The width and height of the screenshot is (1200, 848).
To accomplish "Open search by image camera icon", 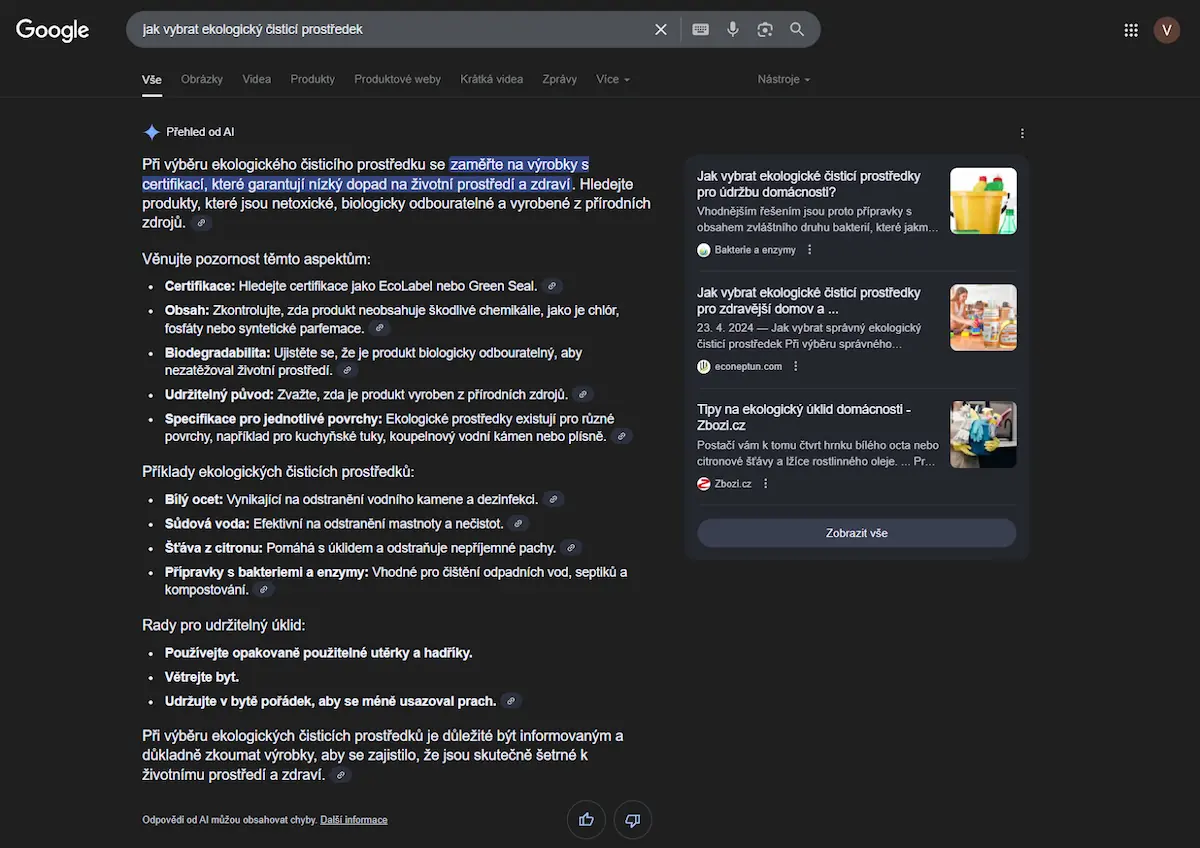I will [765, 30].
